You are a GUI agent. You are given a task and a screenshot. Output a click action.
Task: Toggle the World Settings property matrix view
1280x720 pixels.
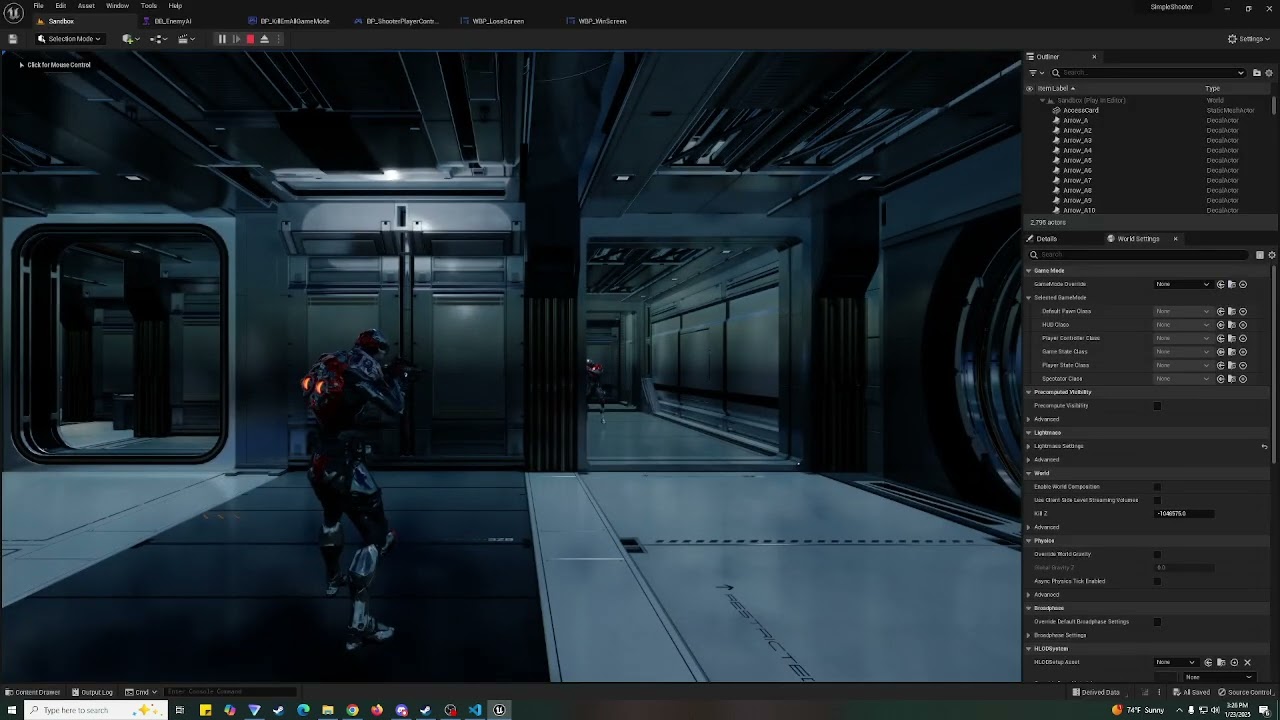[1259, 255]
